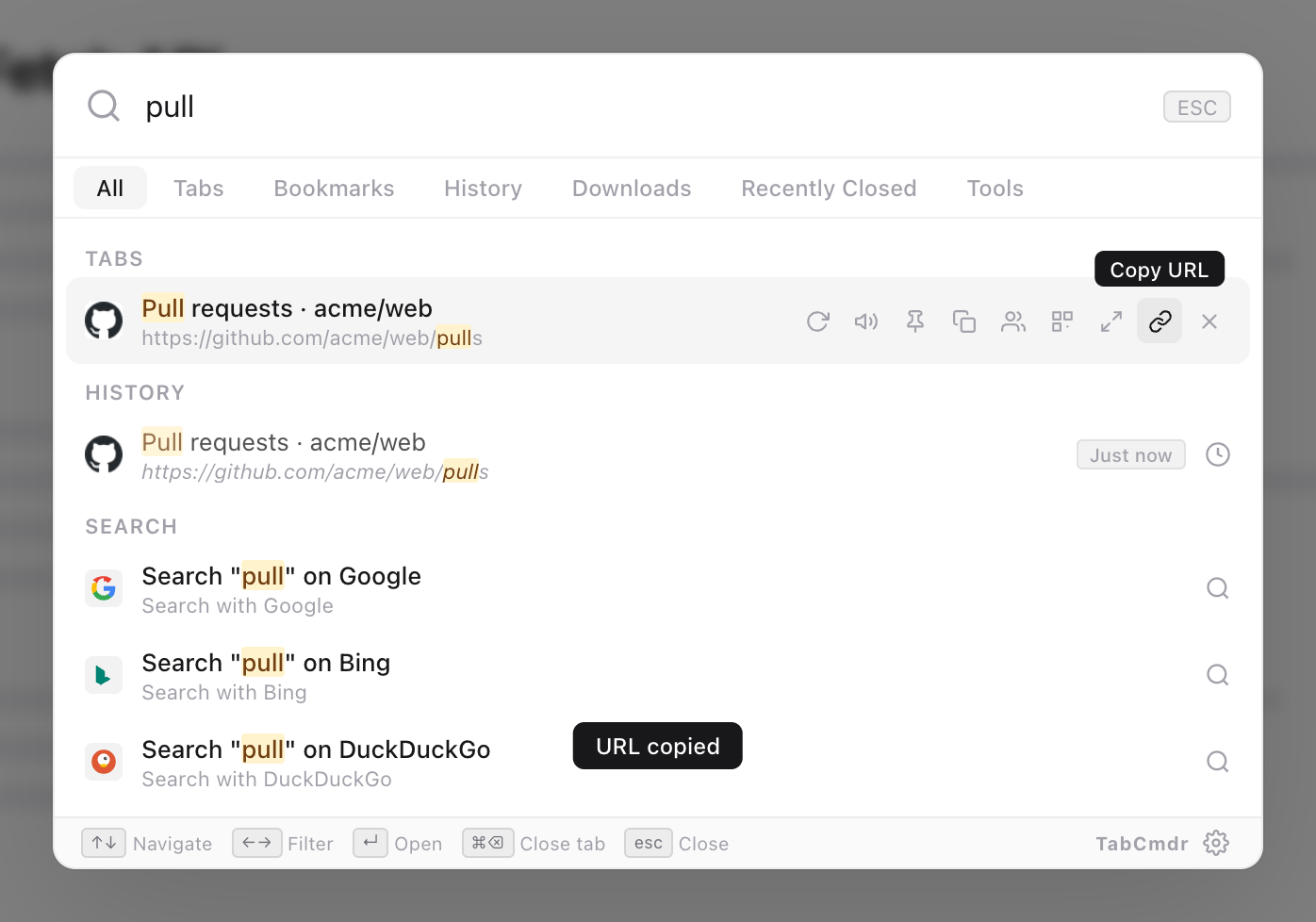
Task: Switch to the Downloads filter
Action: pyautogui.click(x=632, y=188)
